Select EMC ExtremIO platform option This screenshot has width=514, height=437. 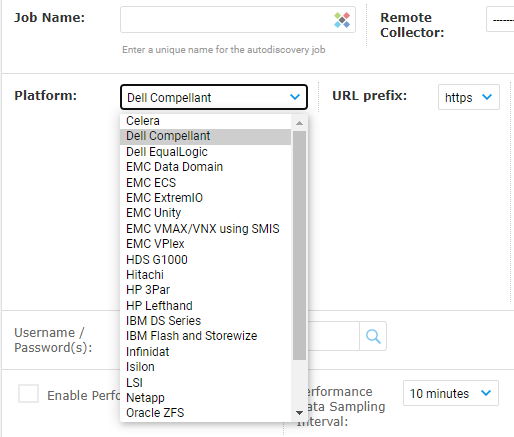pyautogui.click(x=206, y=198)
